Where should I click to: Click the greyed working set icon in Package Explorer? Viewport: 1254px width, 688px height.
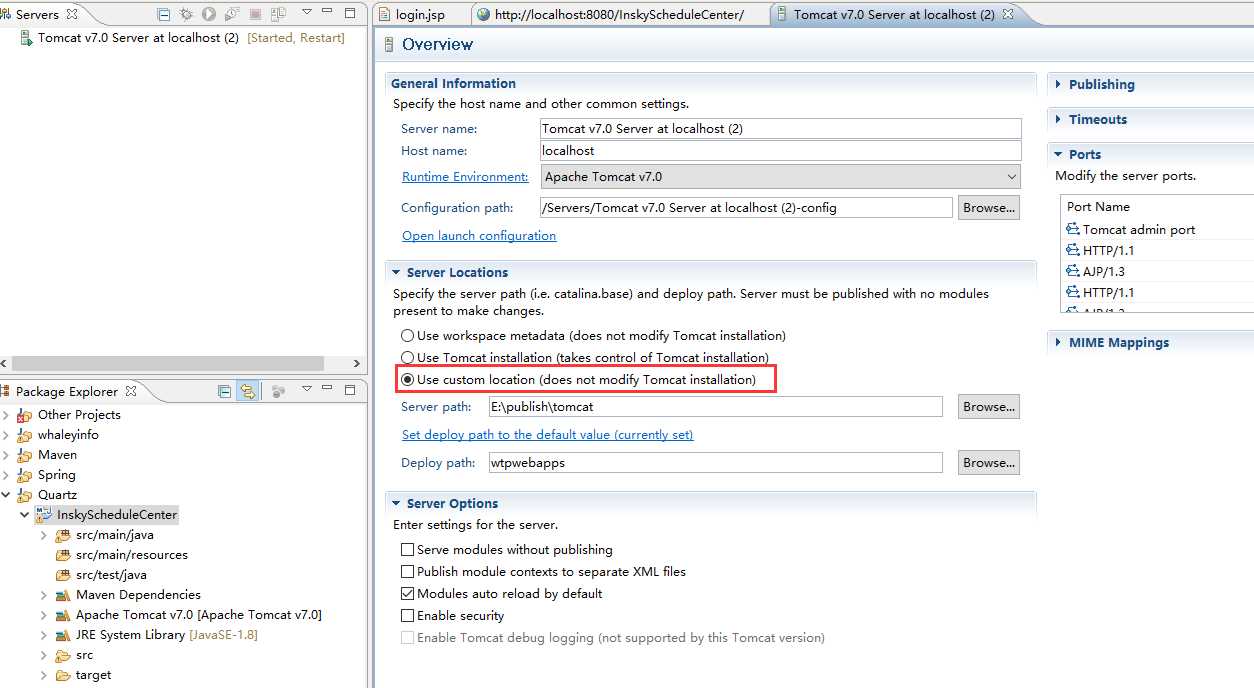279,391
